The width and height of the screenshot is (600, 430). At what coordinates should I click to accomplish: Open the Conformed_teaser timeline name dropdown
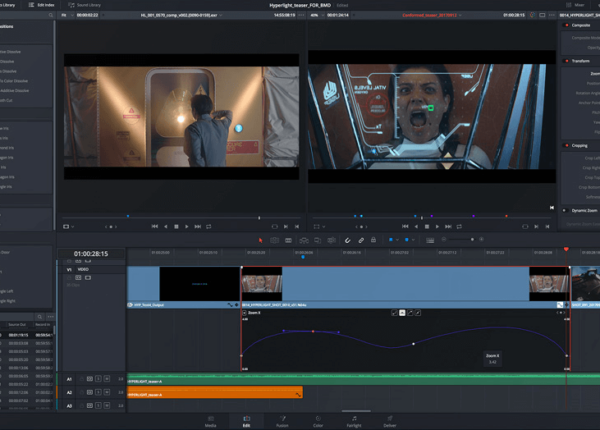click(432, 15)
